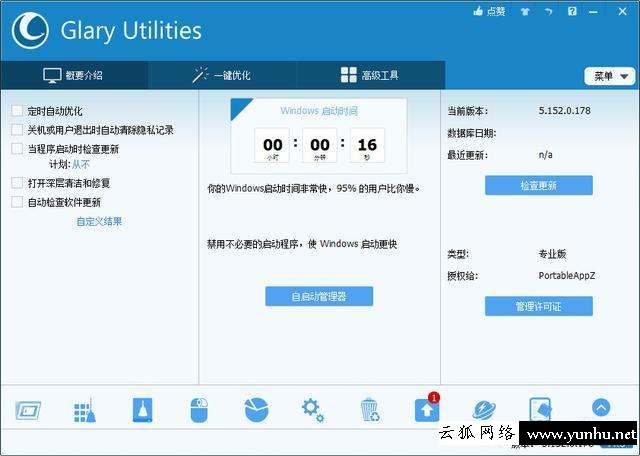Click the 从不 schedule link
The width and height of the screenshot is (640, 456).
point(81,165)
